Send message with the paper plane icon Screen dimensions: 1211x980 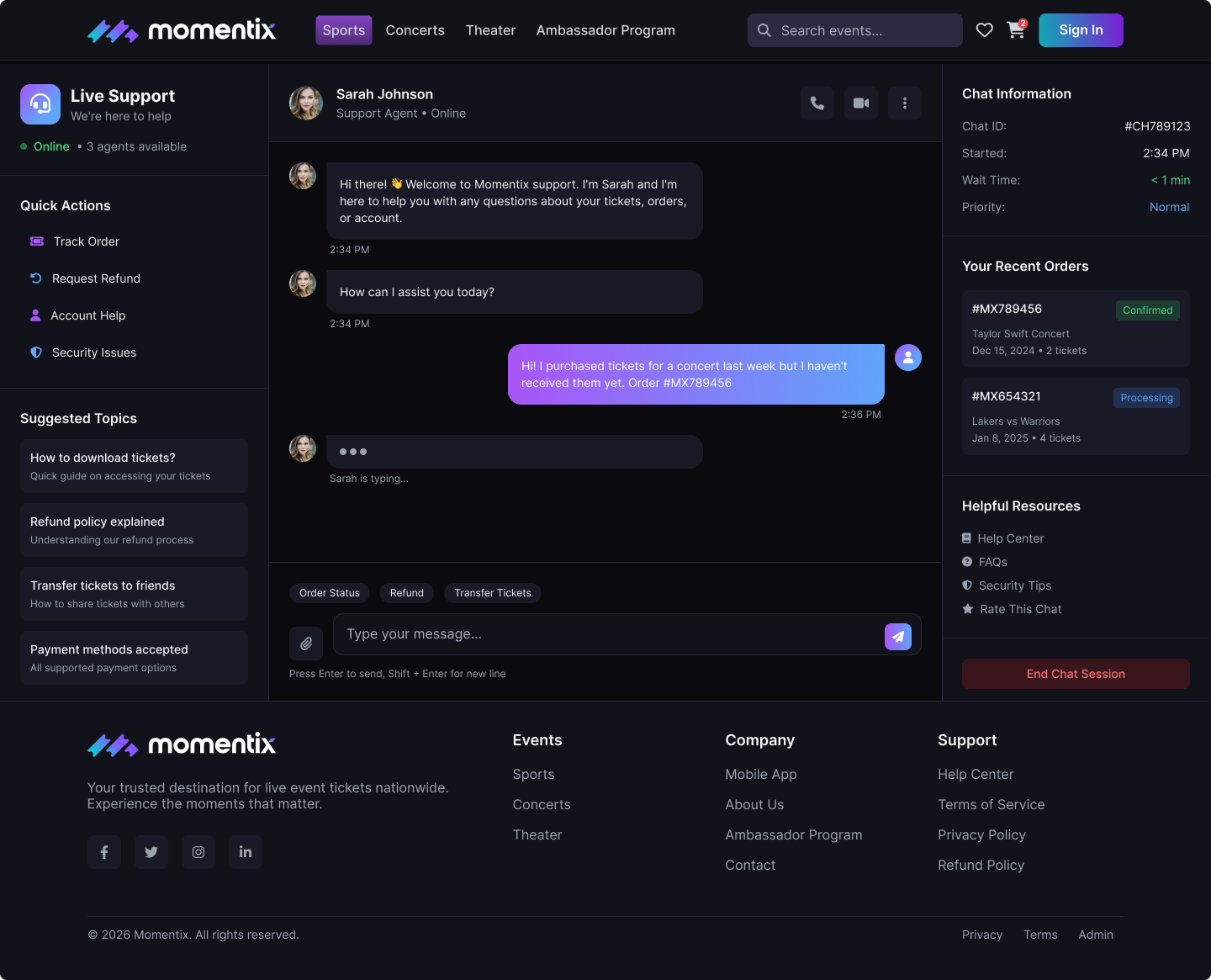[898, 637]
